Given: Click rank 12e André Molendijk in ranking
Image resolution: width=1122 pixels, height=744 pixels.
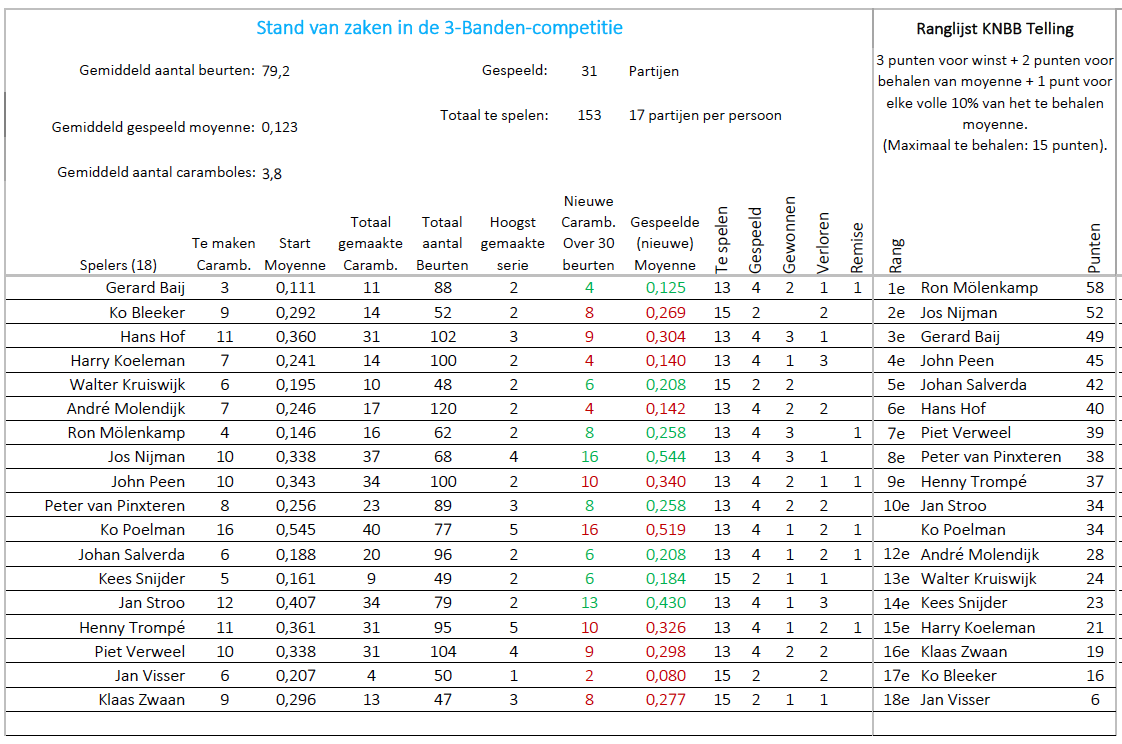Looking at the screenshot, I should point(962,554).
